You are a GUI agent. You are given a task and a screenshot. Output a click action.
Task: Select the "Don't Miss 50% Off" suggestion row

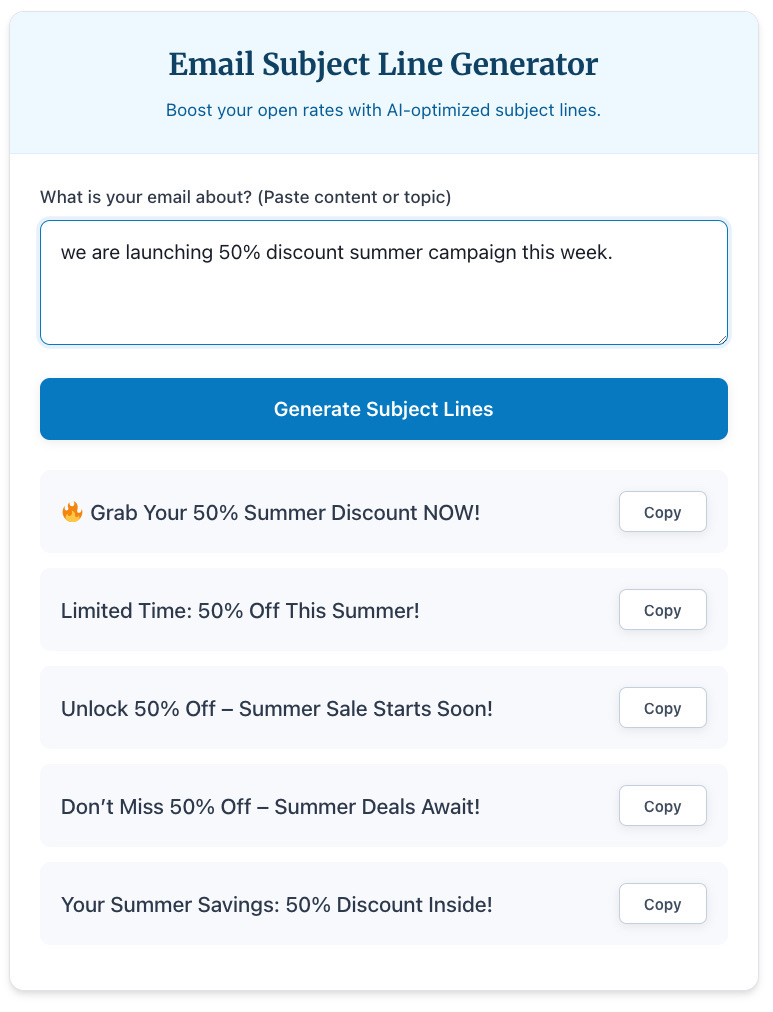300,805
